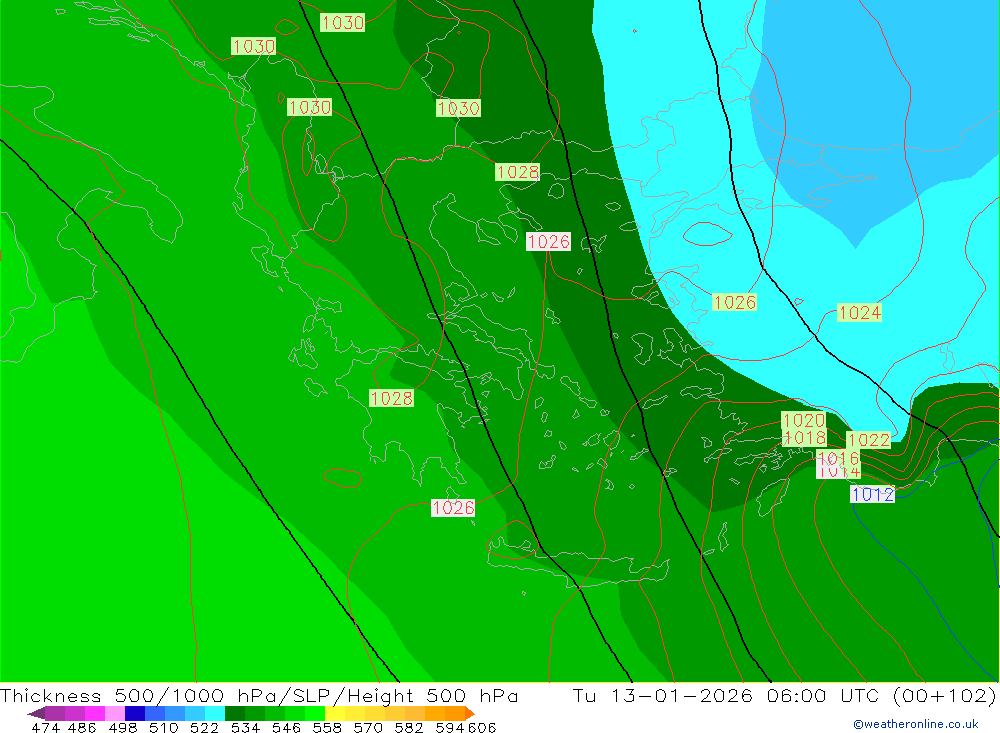Pick the dark purple legend swatch above 474
The image size is (1000, 733).
(x=54, y=713)
